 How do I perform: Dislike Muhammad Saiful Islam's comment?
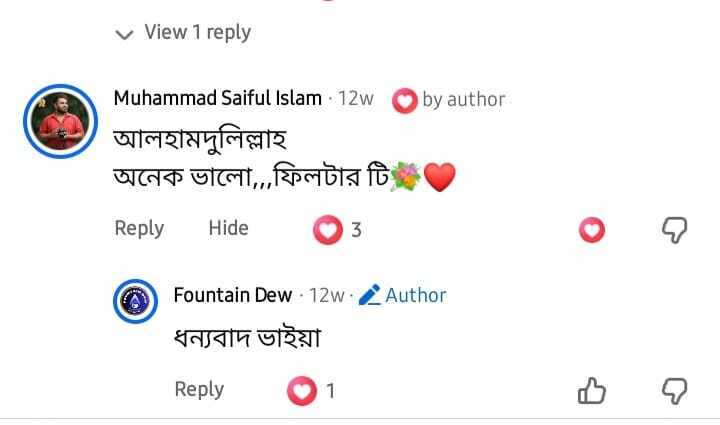pos(674,230)
